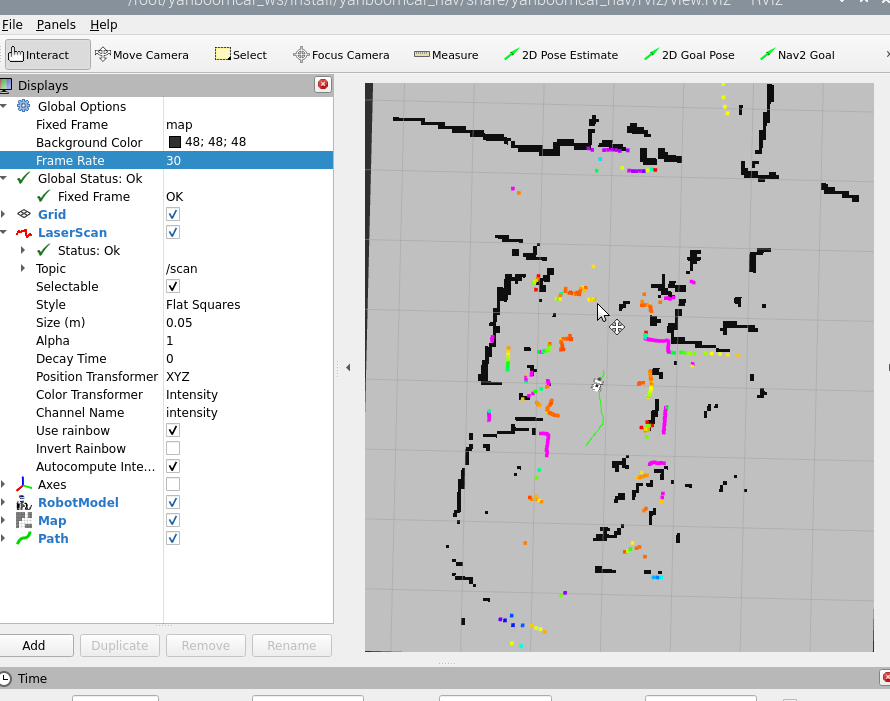890x701 pixels.
Task: Click the LaserScan display icon
Action: (x=24, y=233)
